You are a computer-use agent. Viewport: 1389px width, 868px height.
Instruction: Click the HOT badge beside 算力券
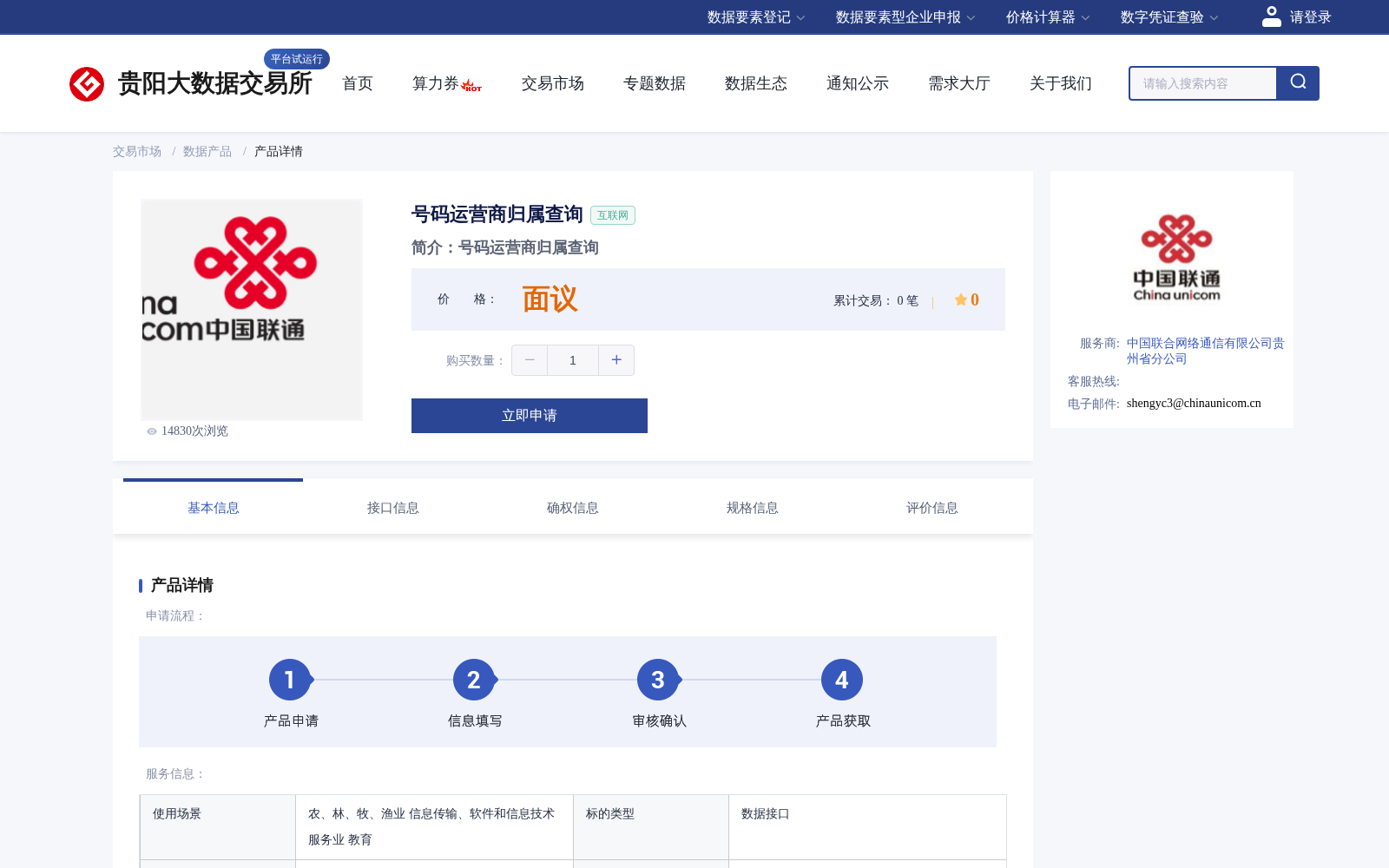coord(471,86)
